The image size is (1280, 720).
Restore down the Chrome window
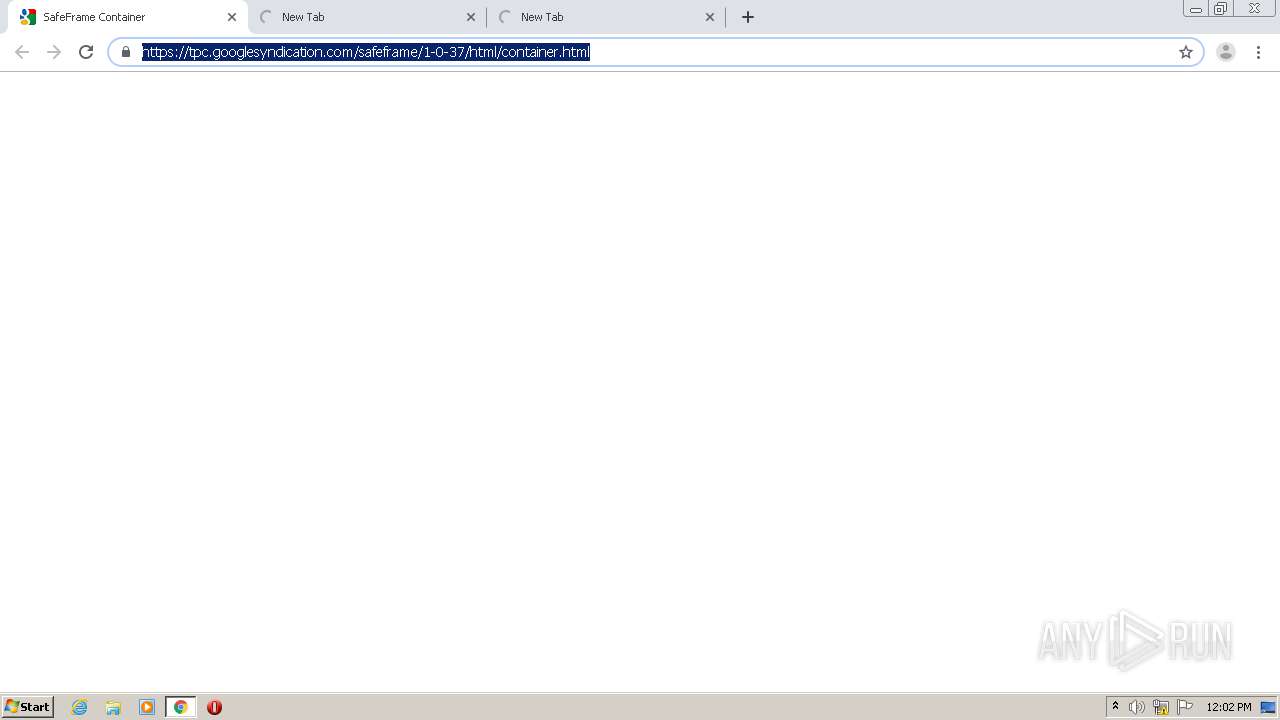coord(1221,9)
